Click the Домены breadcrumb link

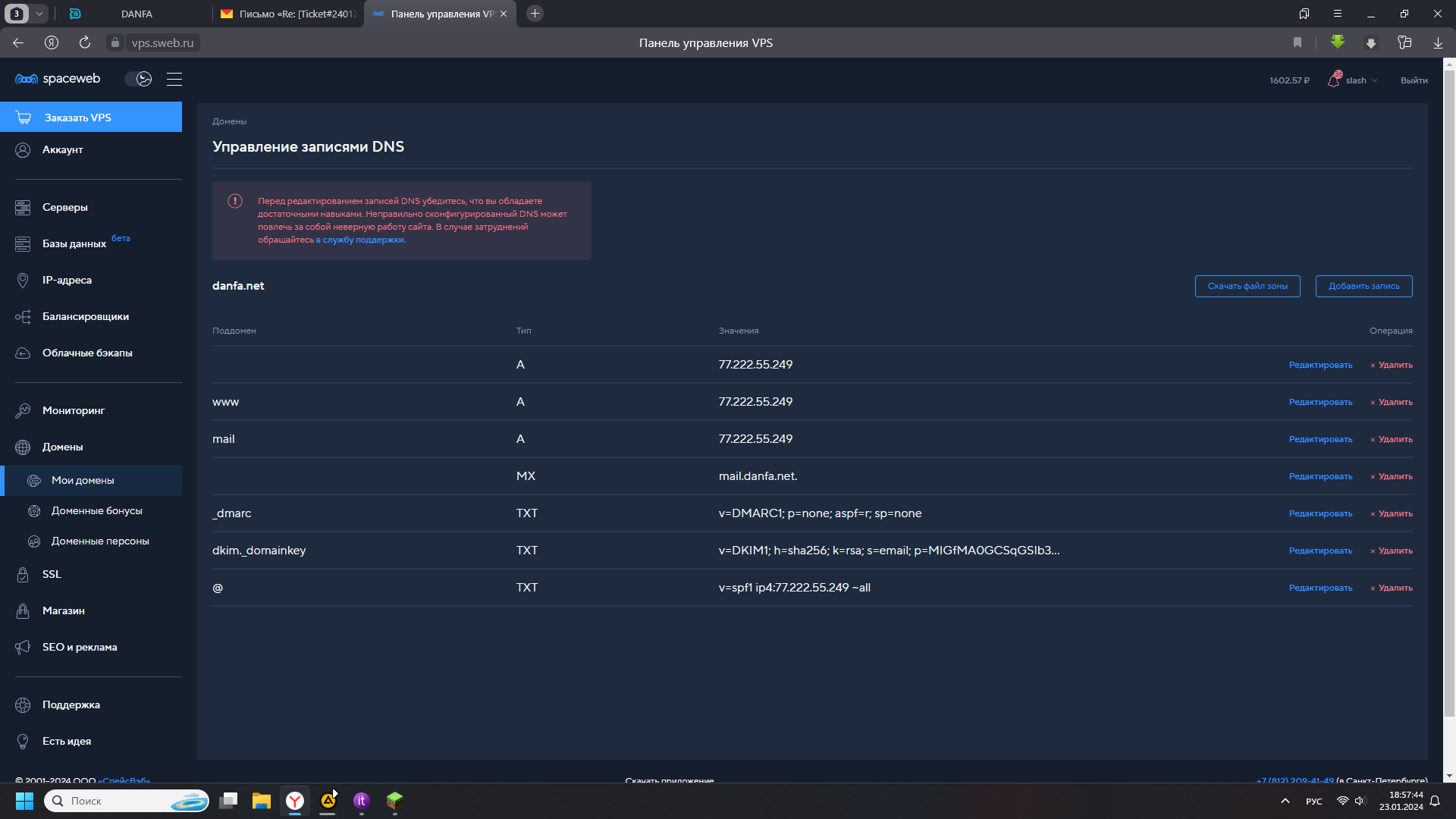pos(229,121)
